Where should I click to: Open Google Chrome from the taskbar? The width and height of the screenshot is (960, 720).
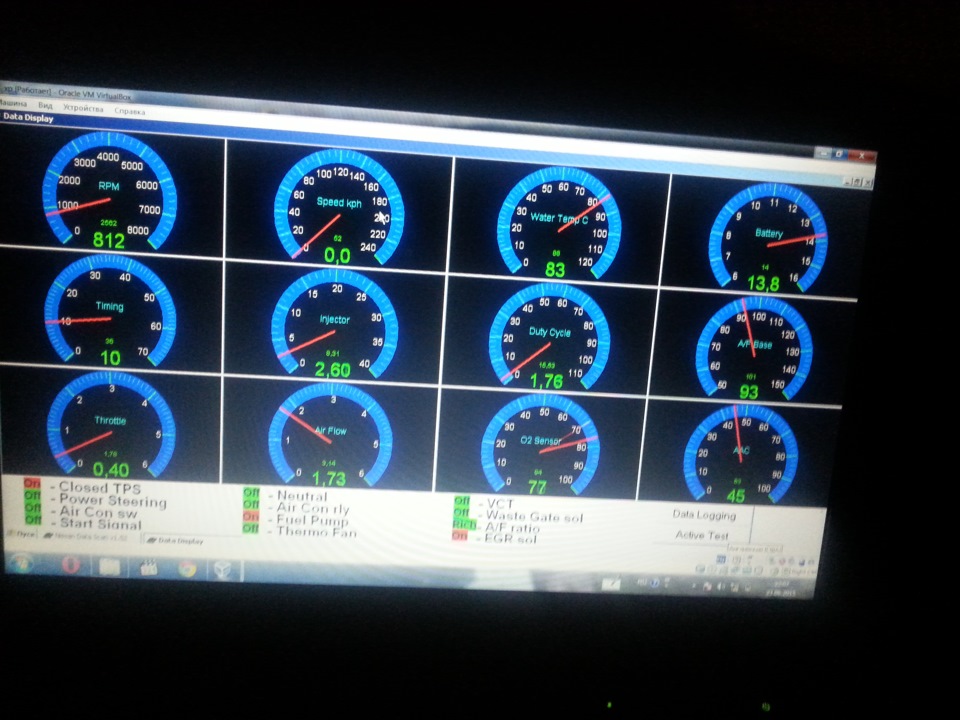pyautogui.click(x=187, y=569)
